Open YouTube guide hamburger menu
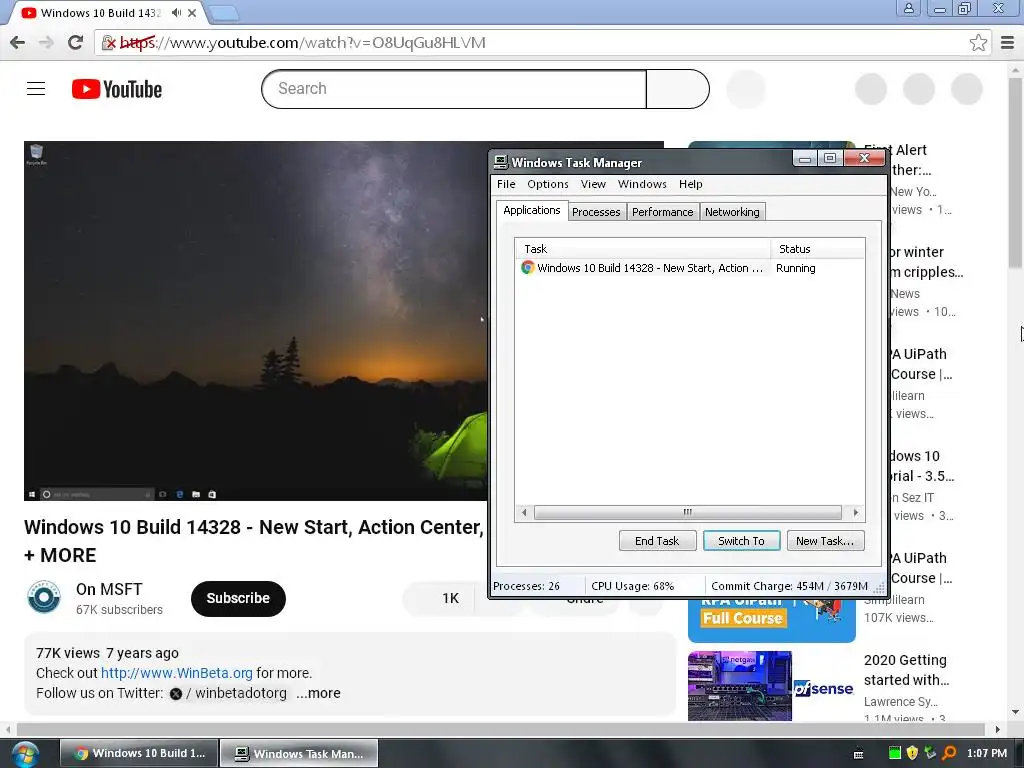The height and width of the screenshot is (768, 1024). [x=36, y=89]
